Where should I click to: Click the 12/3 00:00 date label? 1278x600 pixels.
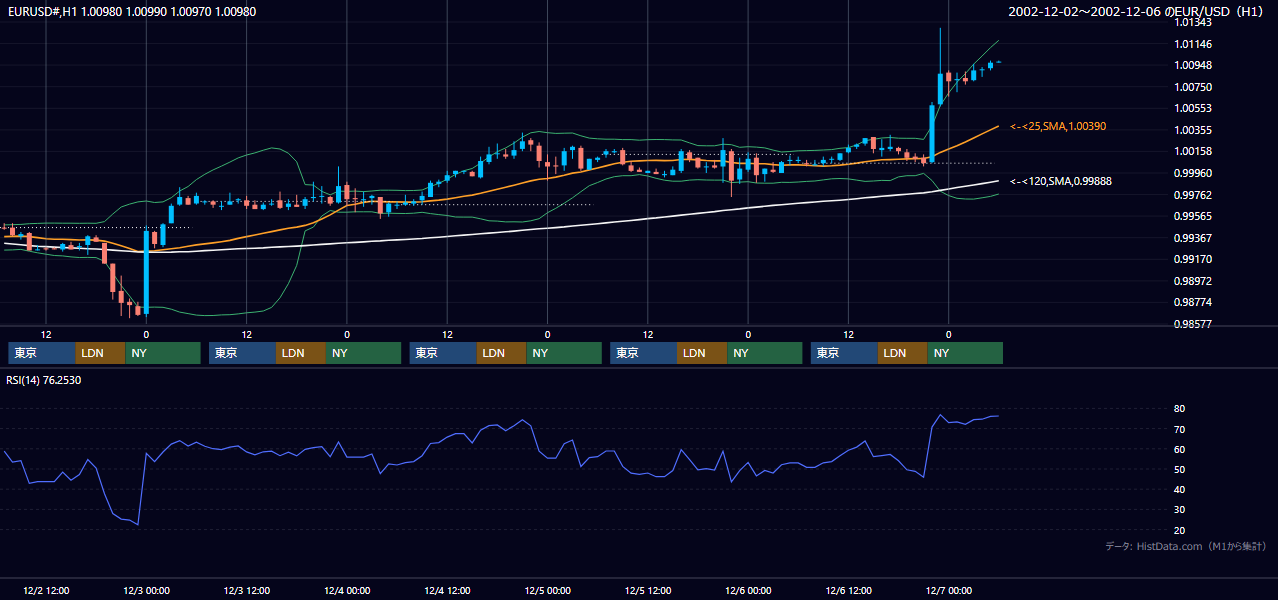coord(146,591)
